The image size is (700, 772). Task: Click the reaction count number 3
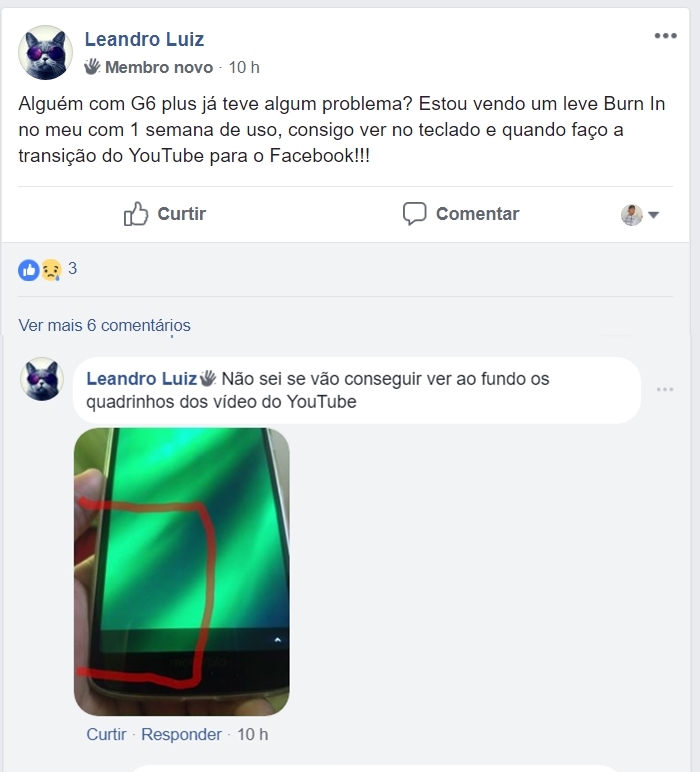72,268
